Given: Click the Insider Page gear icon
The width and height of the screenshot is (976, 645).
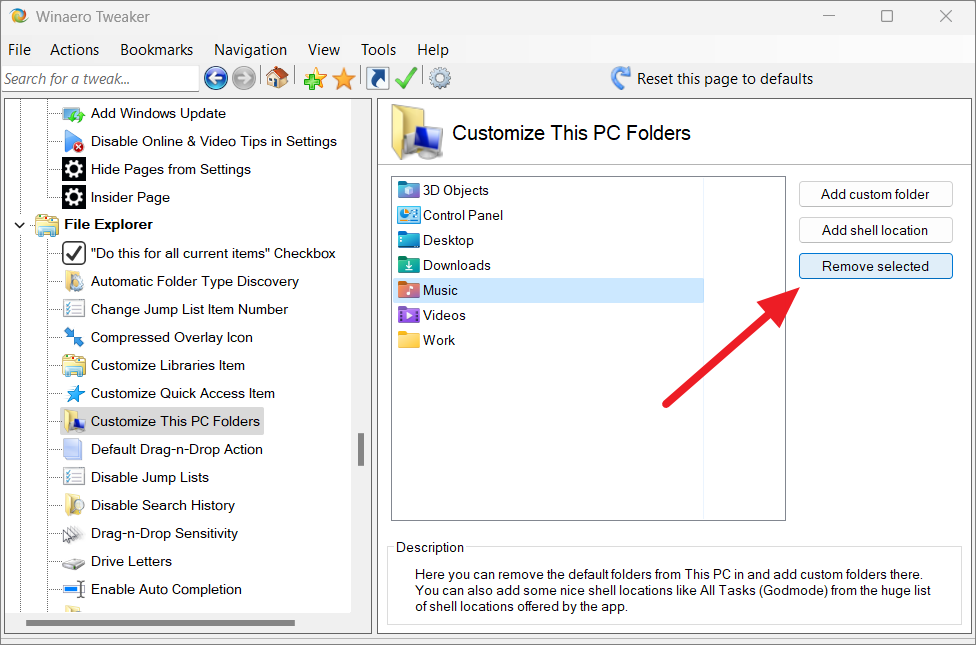Looking at the screenshot, I should [x=73, y=197].
